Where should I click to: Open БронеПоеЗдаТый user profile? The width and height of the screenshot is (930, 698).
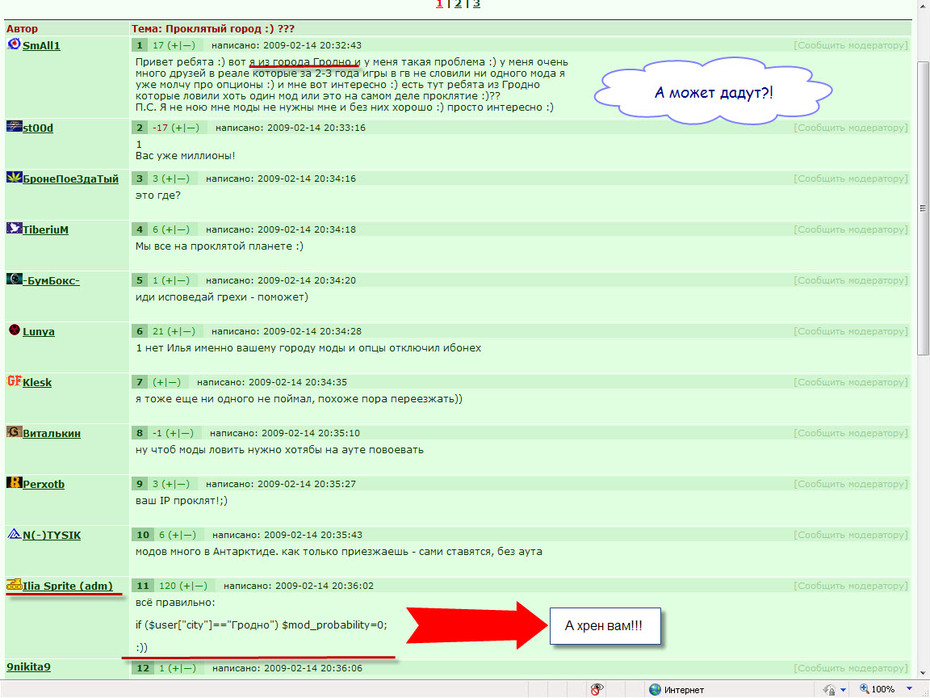coord(71,179)
